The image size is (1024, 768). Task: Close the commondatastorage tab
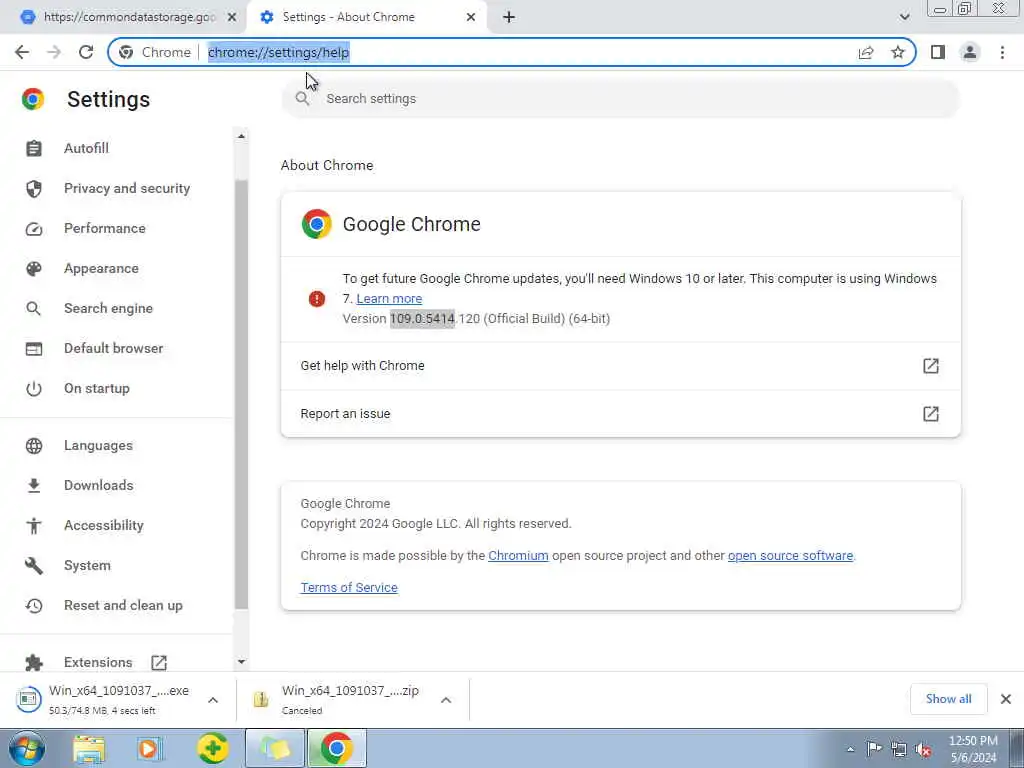click(x=232, y=17)
